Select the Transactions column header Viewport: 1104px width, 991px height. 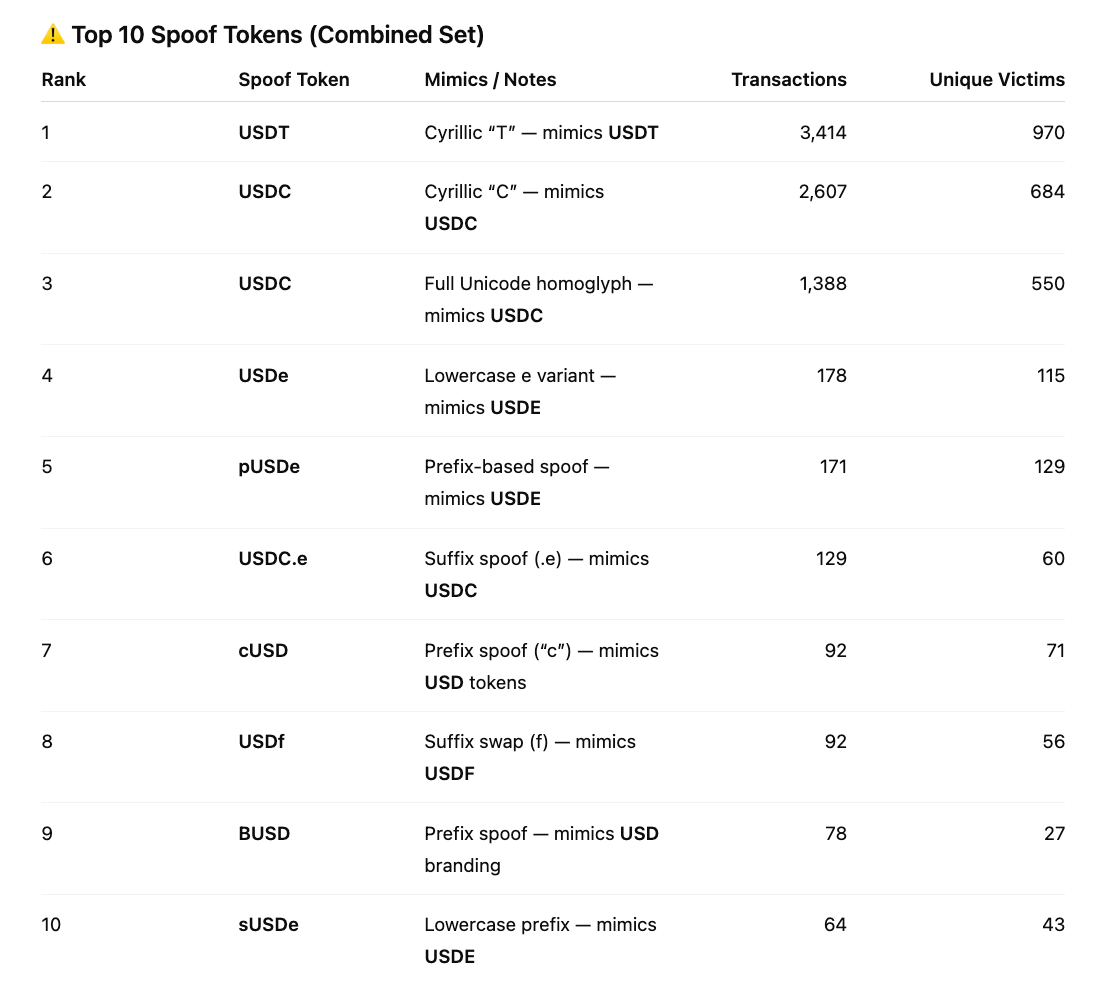point(788,80)
